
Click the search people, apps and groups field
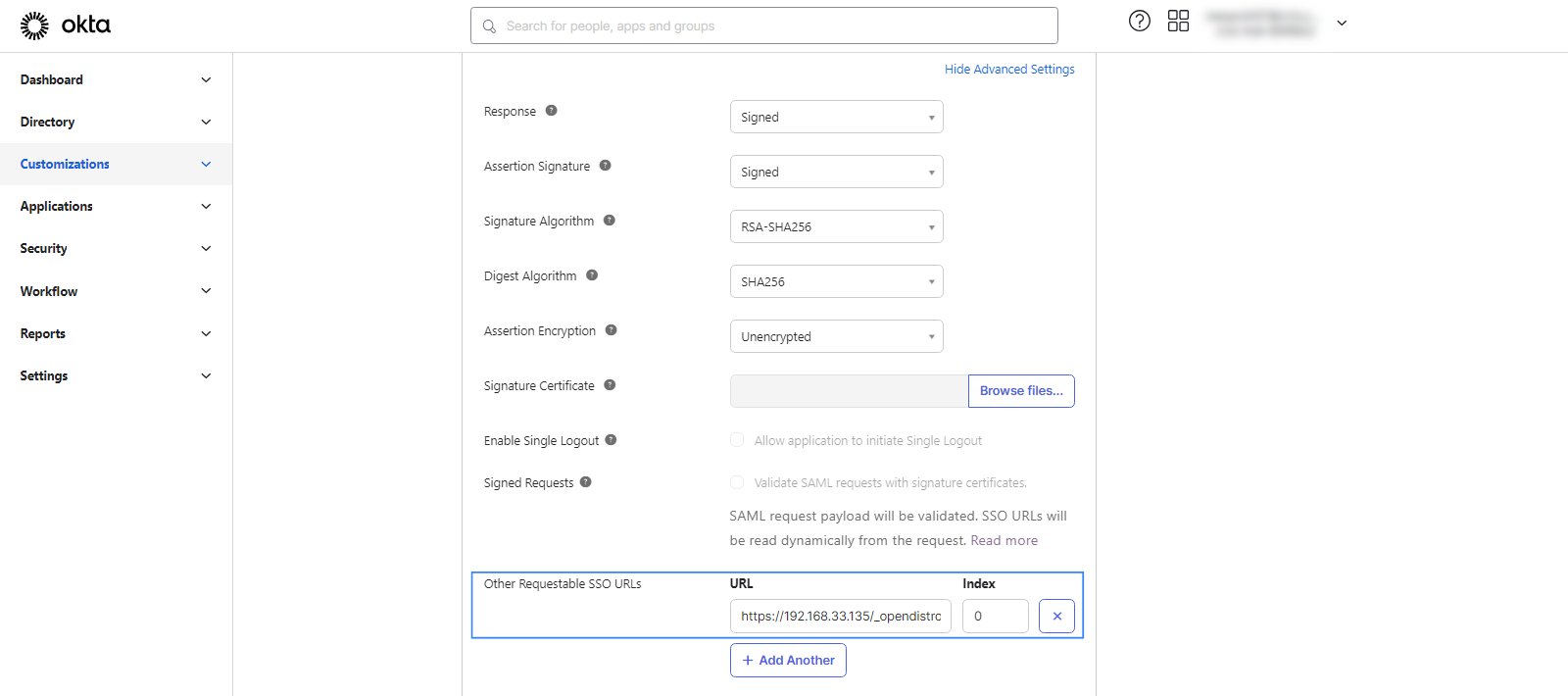[x=764, y=26]
